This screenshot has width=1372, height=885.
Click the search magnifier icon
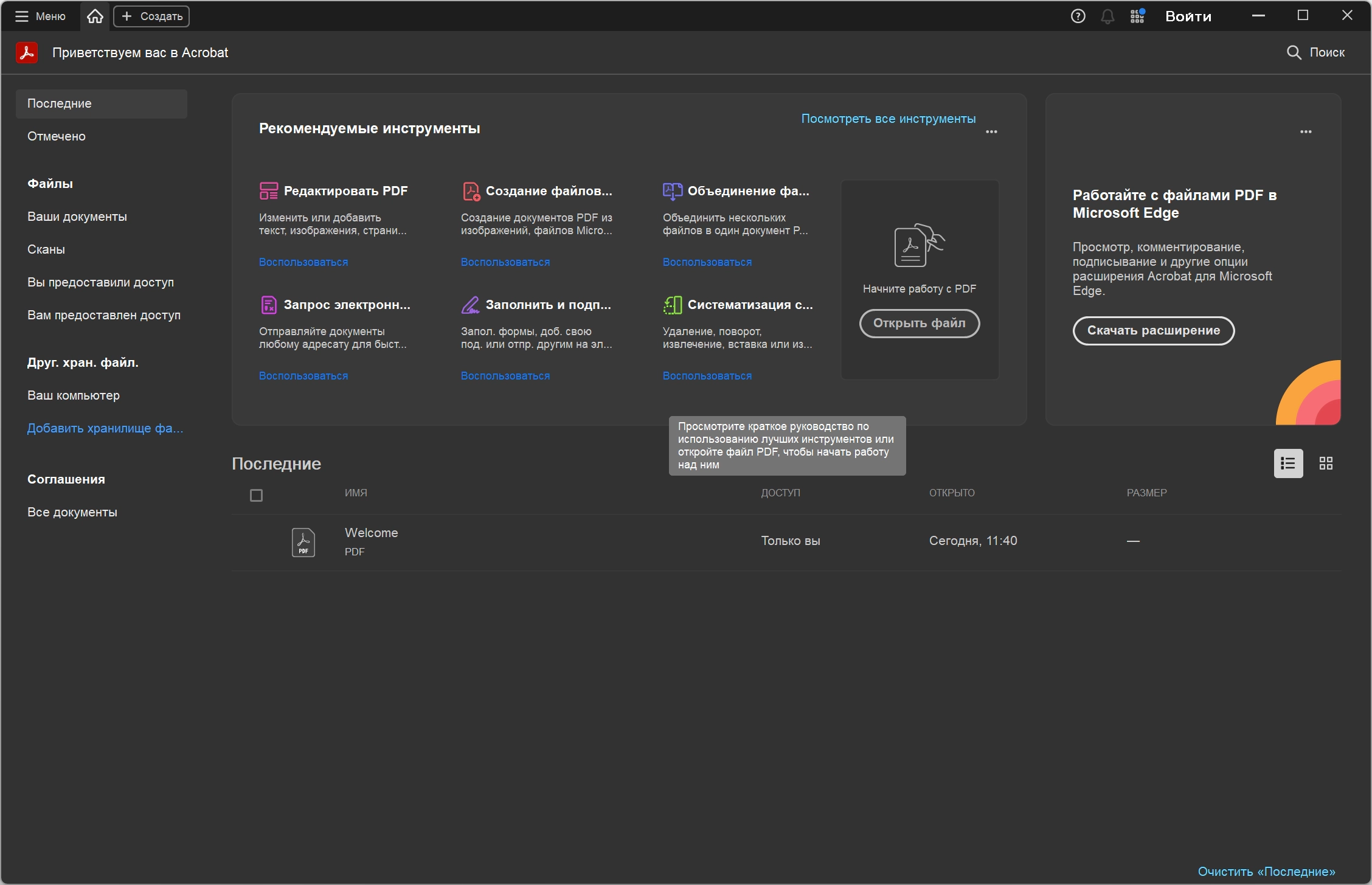(1294, 52)
